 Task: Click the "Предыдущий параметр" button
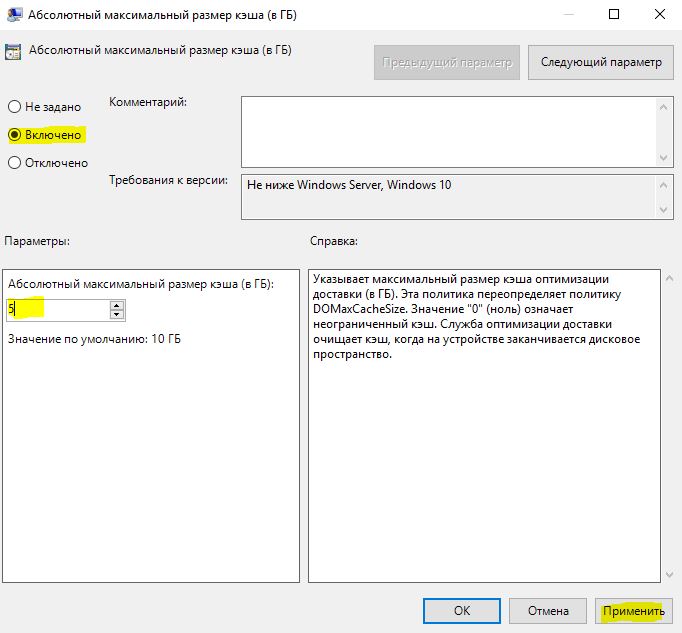(x=447, y=63)
